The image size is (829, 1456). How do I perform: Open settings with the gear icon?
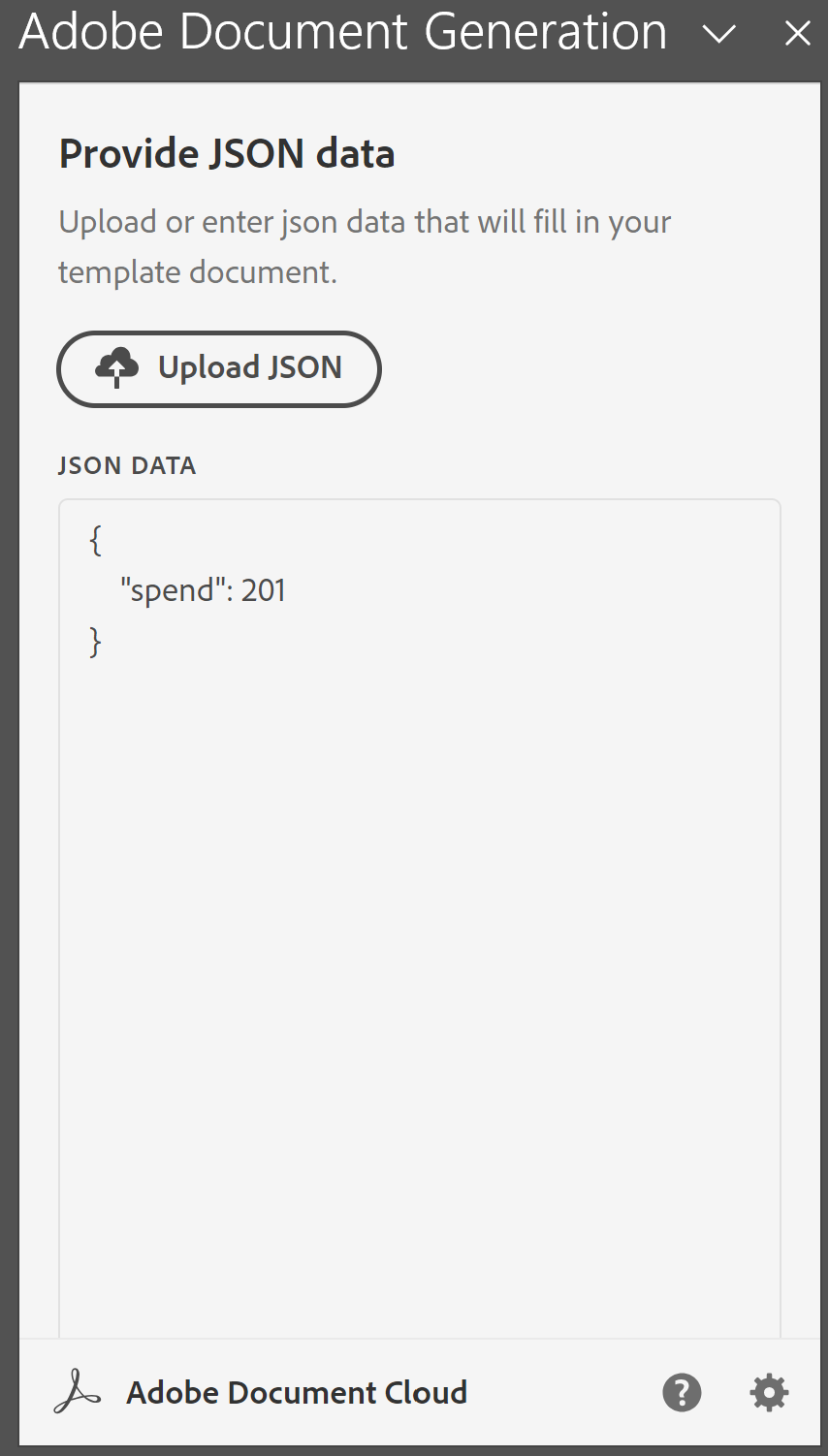(769, 1393)
